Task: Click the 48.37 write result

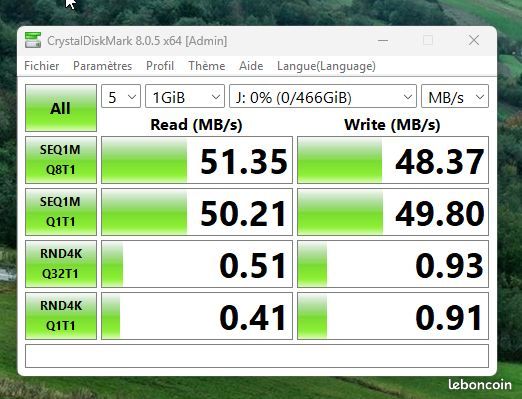Action: point(393,160)
